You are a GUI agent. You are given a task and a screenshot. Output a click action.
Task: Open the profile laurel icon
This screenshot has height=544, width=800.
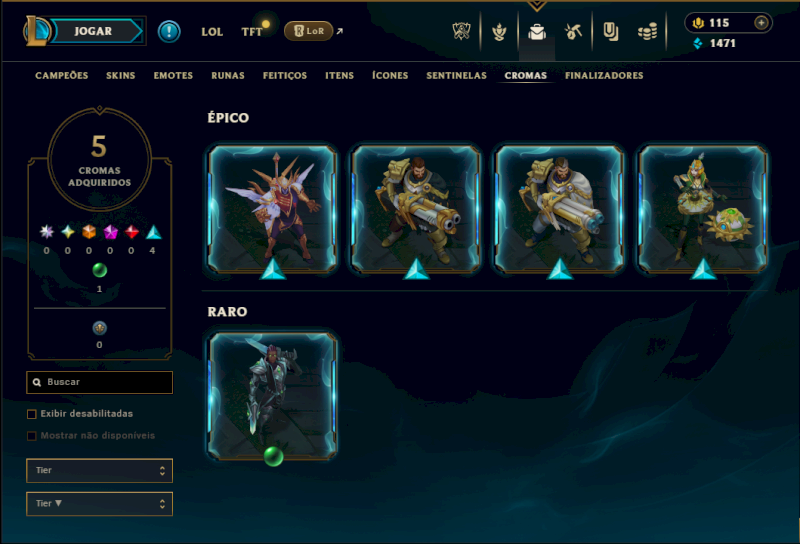pyautogui.click(x=499, y=32)
